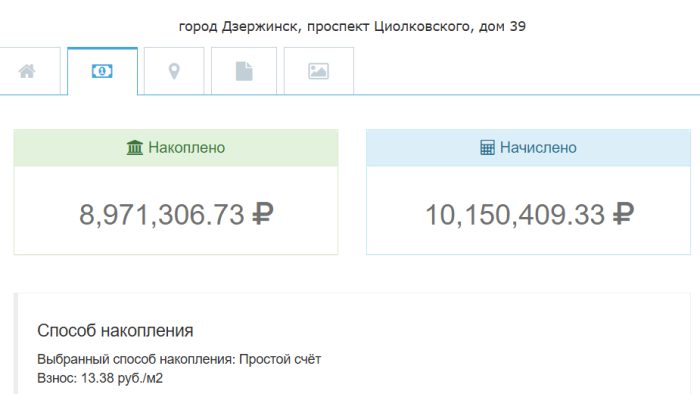The width and height of the screenshot is (700, 394).
Task: Click the Накоплено panel header text
Action: click(187, 148)
